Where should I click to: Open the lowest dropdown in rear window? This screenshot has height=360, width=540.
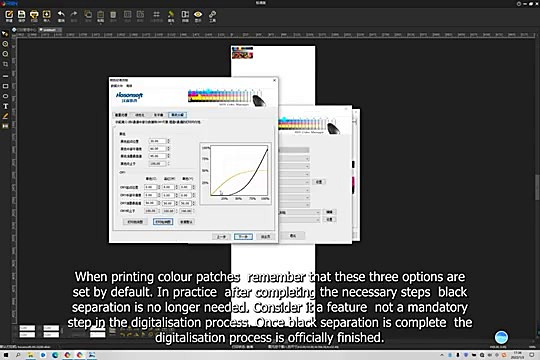tap(300, 219)
